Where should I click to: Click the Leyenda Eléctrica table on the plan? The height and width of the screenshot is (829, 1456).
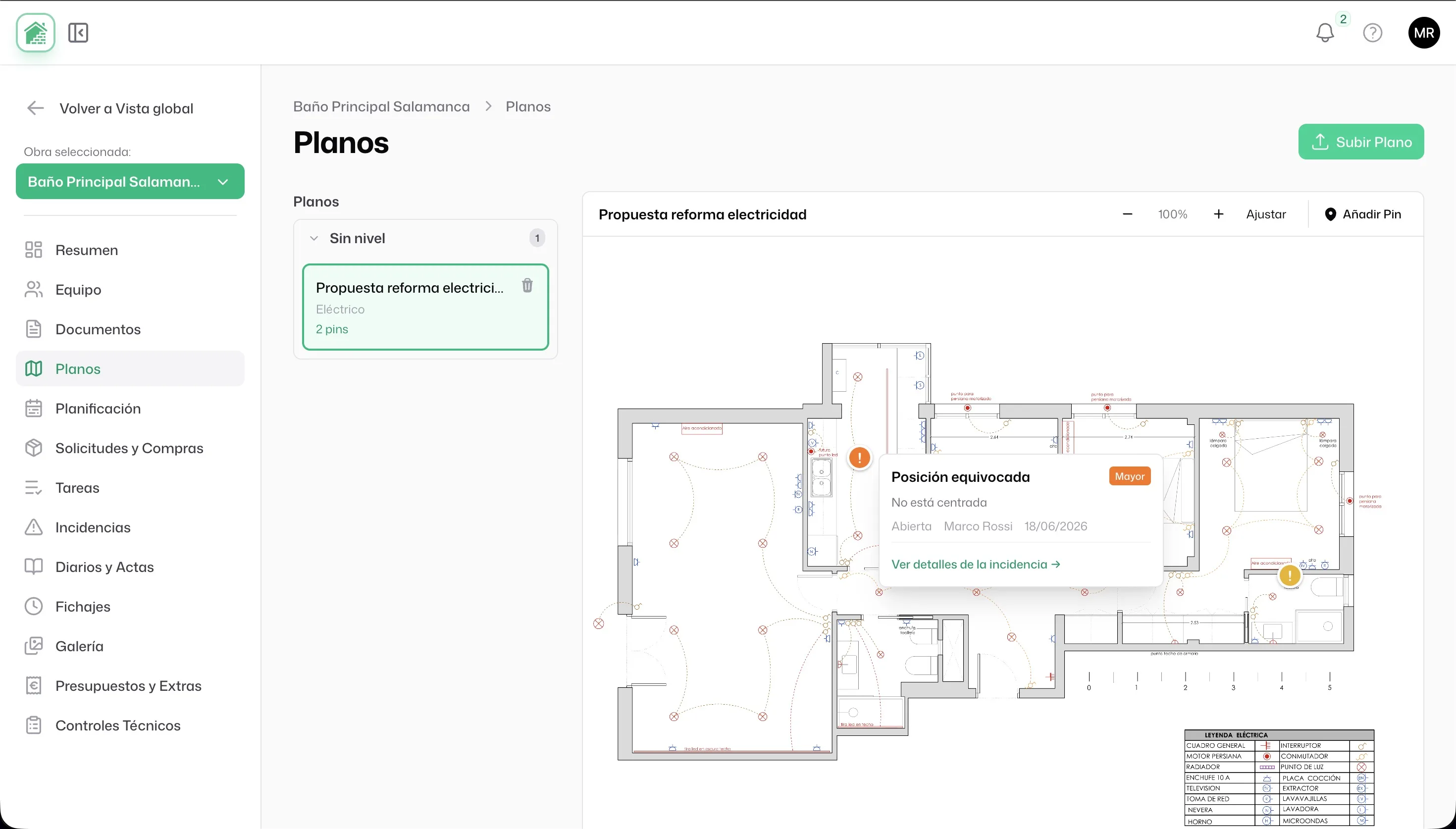pos(1279,778)
